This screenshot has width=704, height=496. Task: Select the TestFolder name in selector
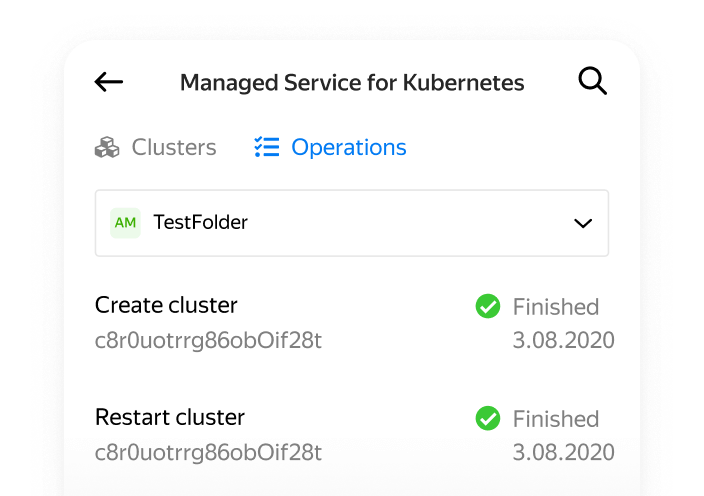(x=200, y=222)
